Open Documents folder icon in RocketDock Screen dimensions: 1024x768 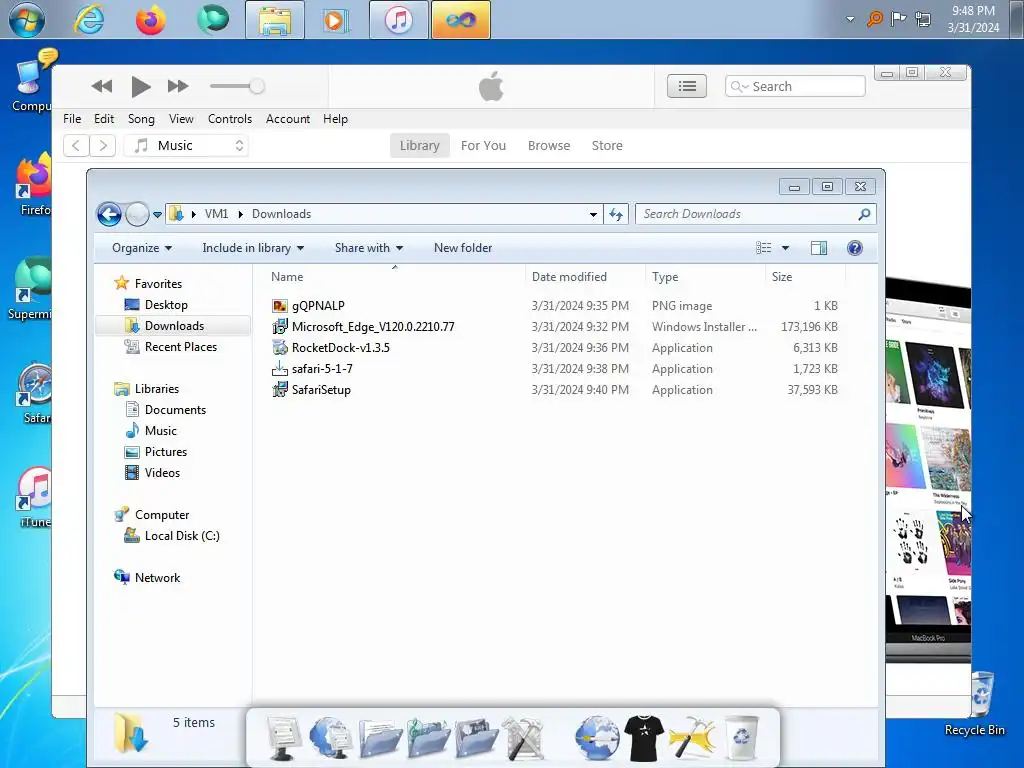pos(379,738)
